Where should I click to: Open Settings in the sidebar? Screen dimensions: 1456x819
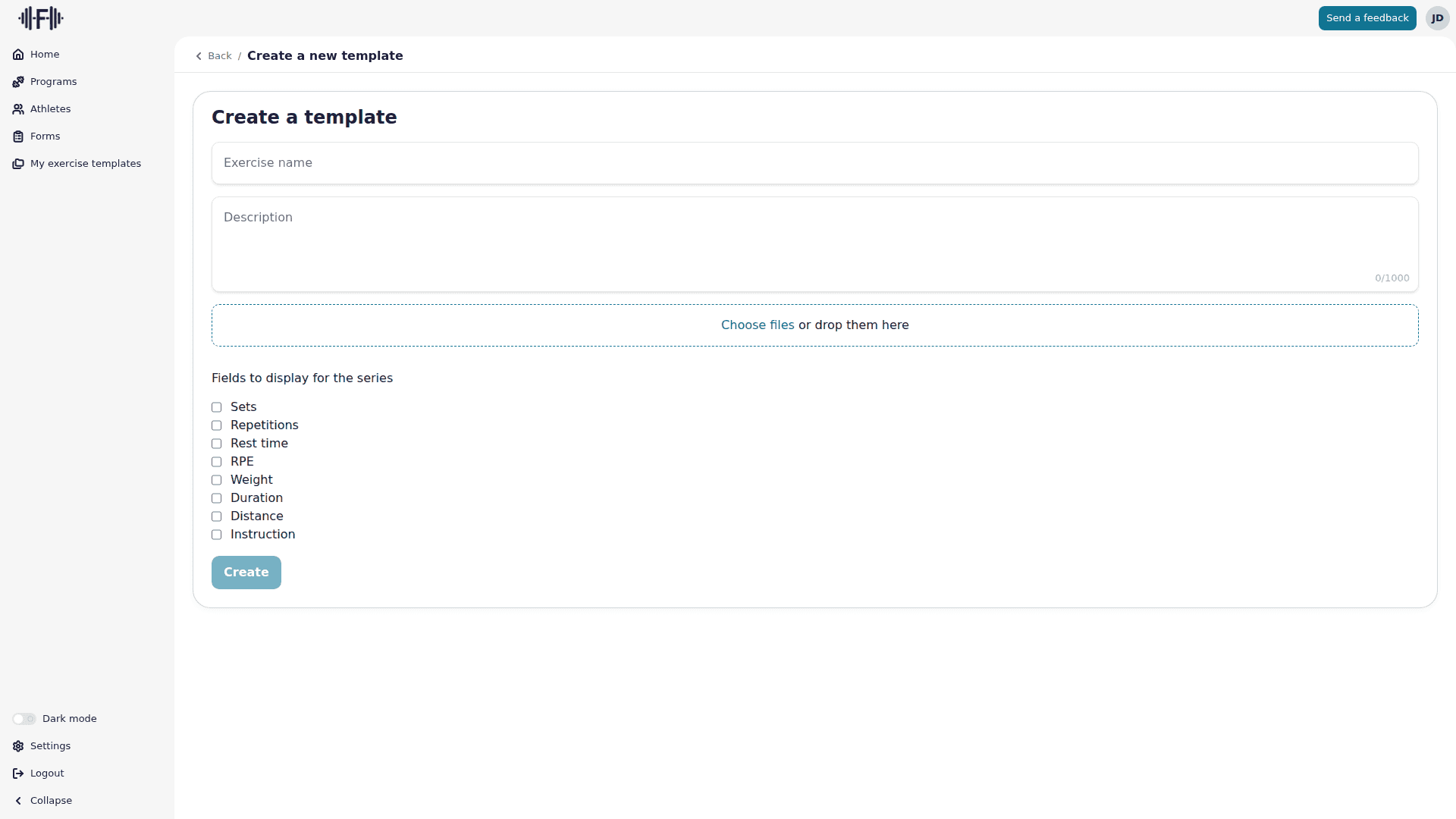click(x=50, y=746)
